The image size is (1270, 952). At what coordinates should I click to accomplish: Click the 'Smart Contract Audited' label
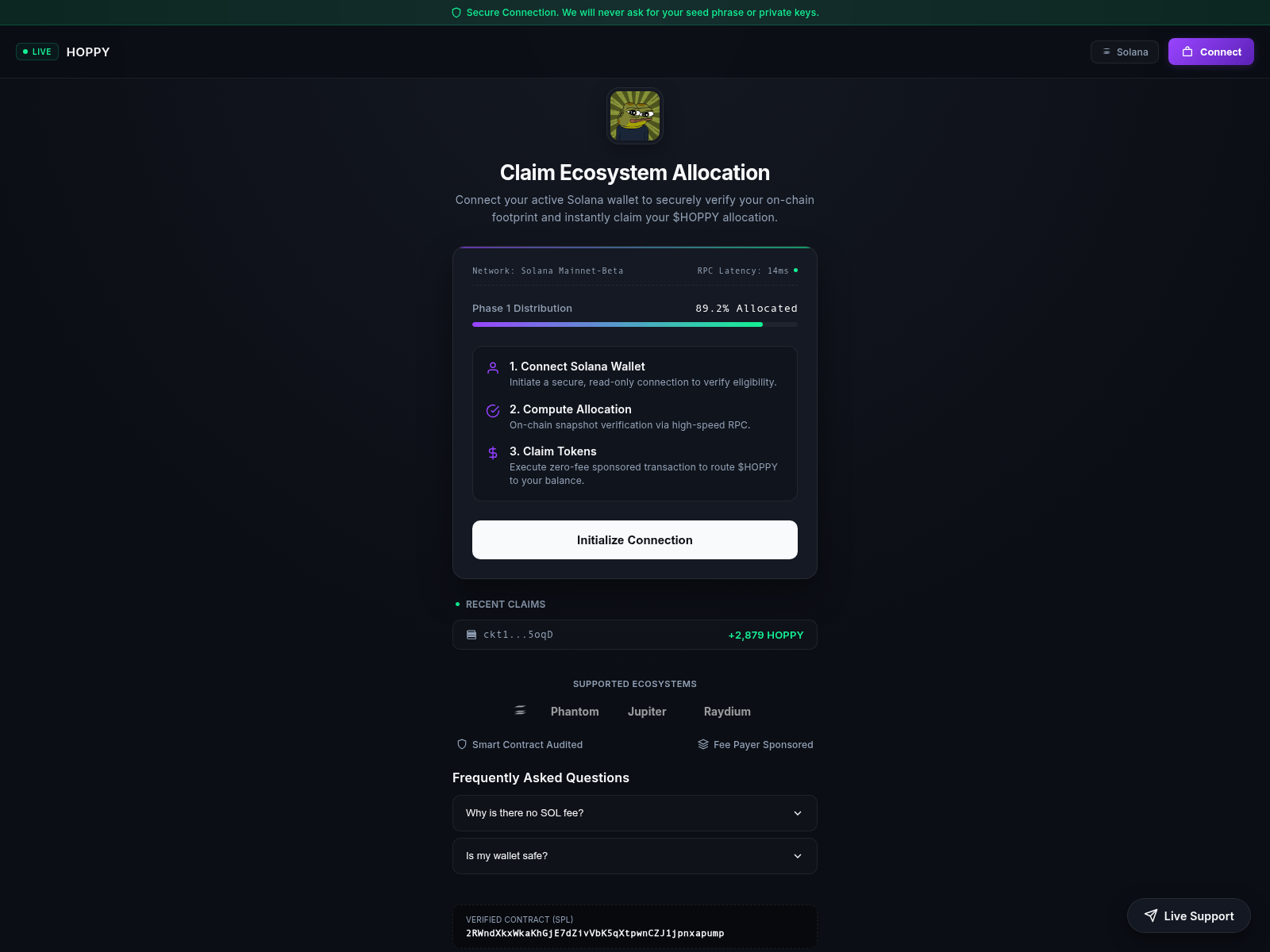(527, 744)
